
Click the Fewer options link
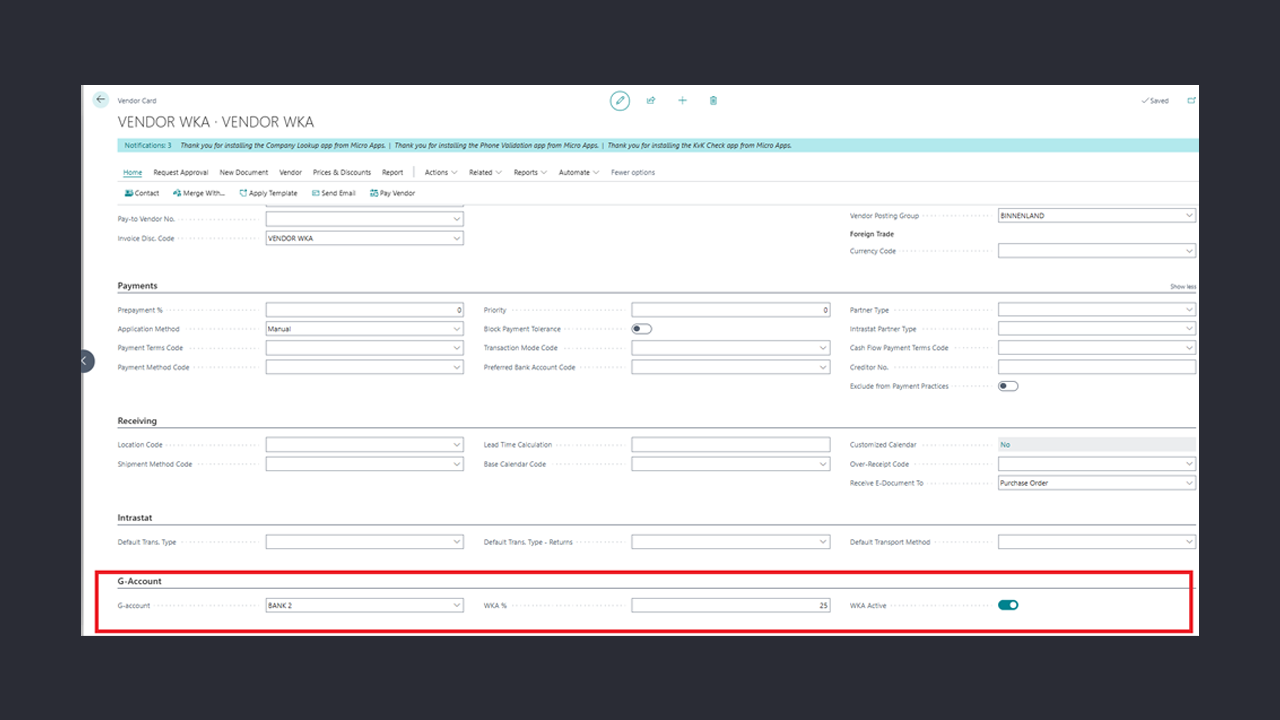pyautogui.click(x=633, y=172)
